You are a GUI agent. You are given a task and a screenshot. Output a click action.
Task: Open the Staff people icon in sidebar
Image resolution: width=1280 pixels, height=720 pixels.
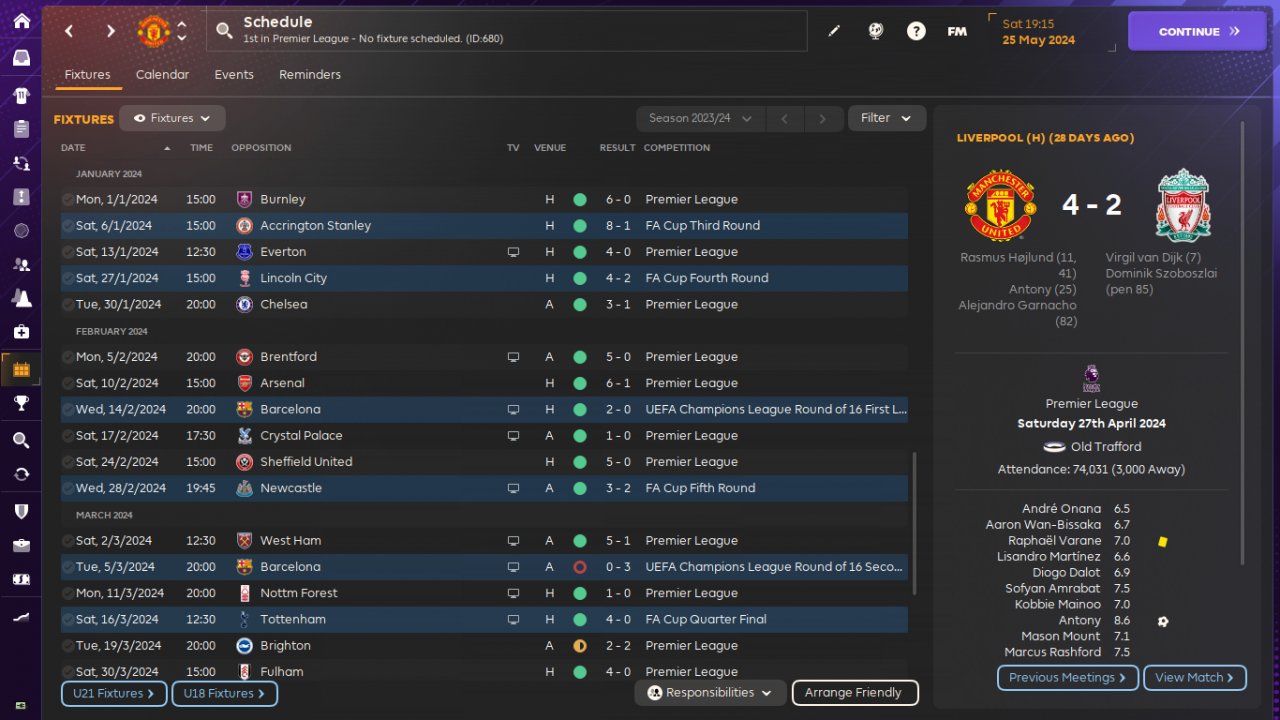point(21,264)
